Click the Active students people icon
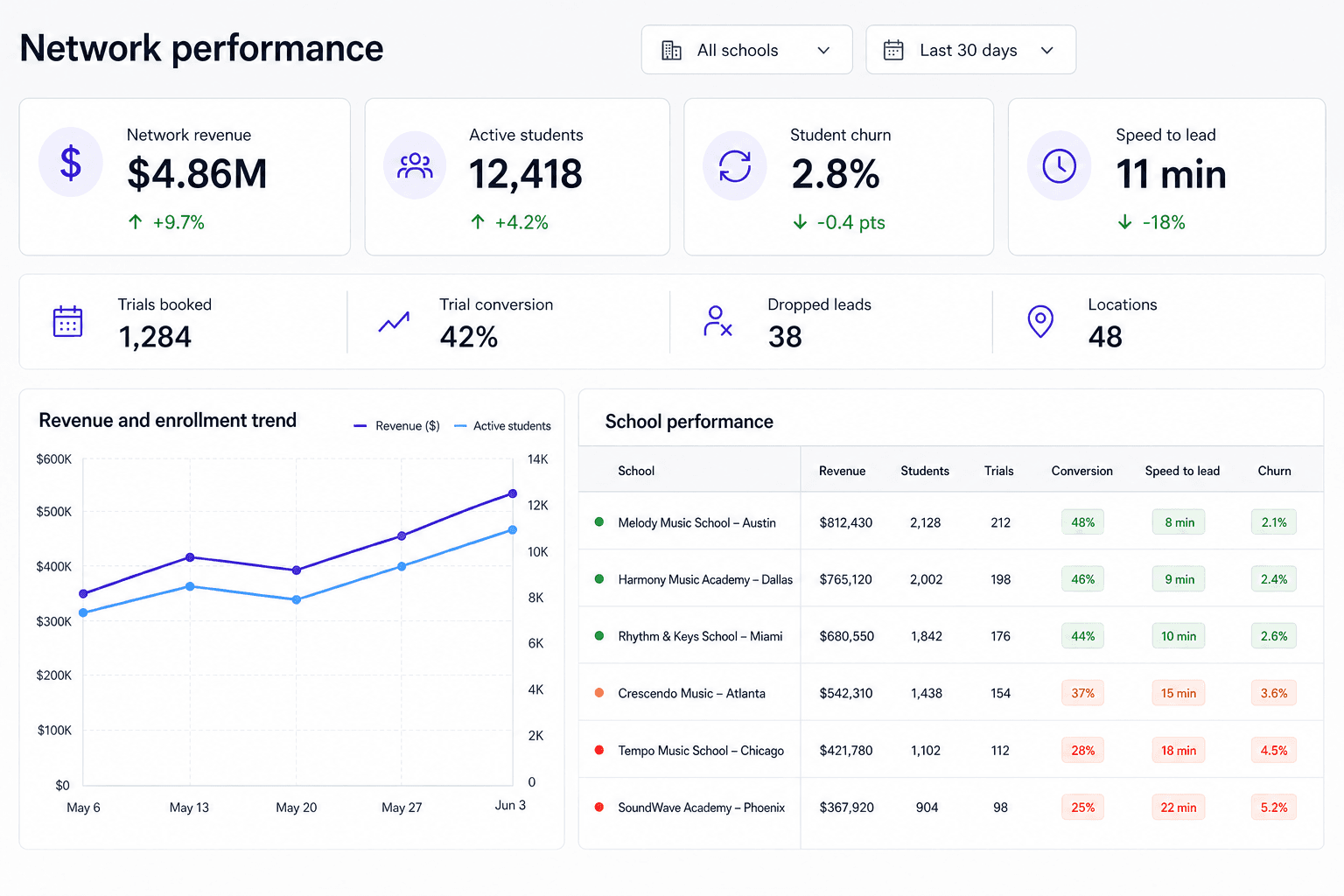The height and width of the screenshot is (896, 1344). [415, 165]
